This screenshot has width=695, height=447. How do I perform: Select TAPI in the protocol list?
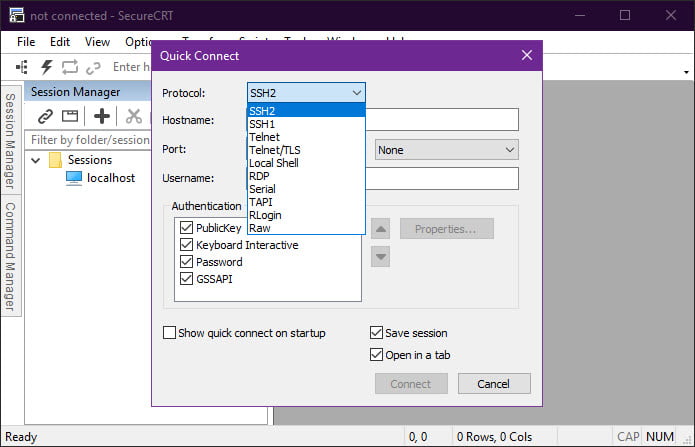306,202
